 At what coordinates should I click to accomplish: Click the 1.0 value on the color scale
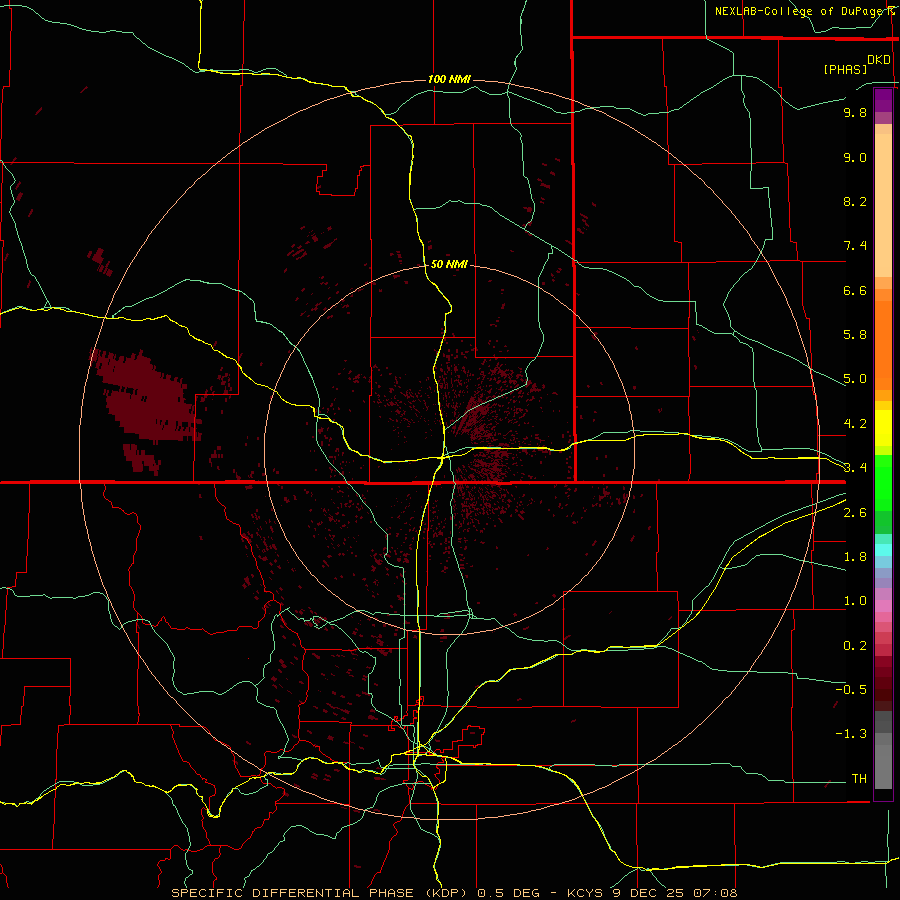click(x=855, y=601)
